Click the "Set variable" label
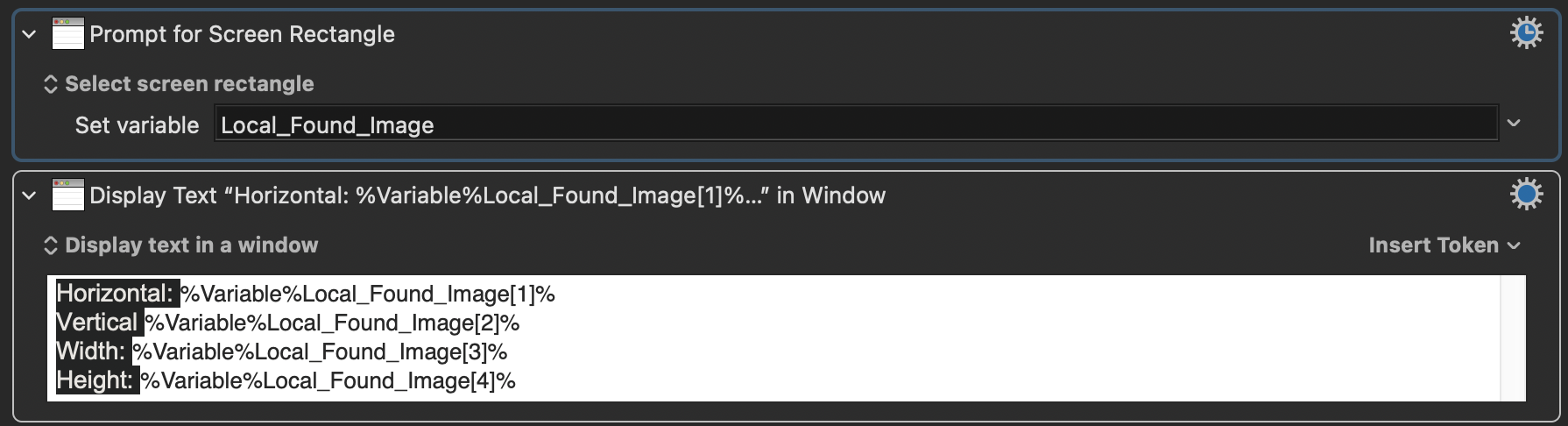This screenshot has height=426, width=1568. 137,125
